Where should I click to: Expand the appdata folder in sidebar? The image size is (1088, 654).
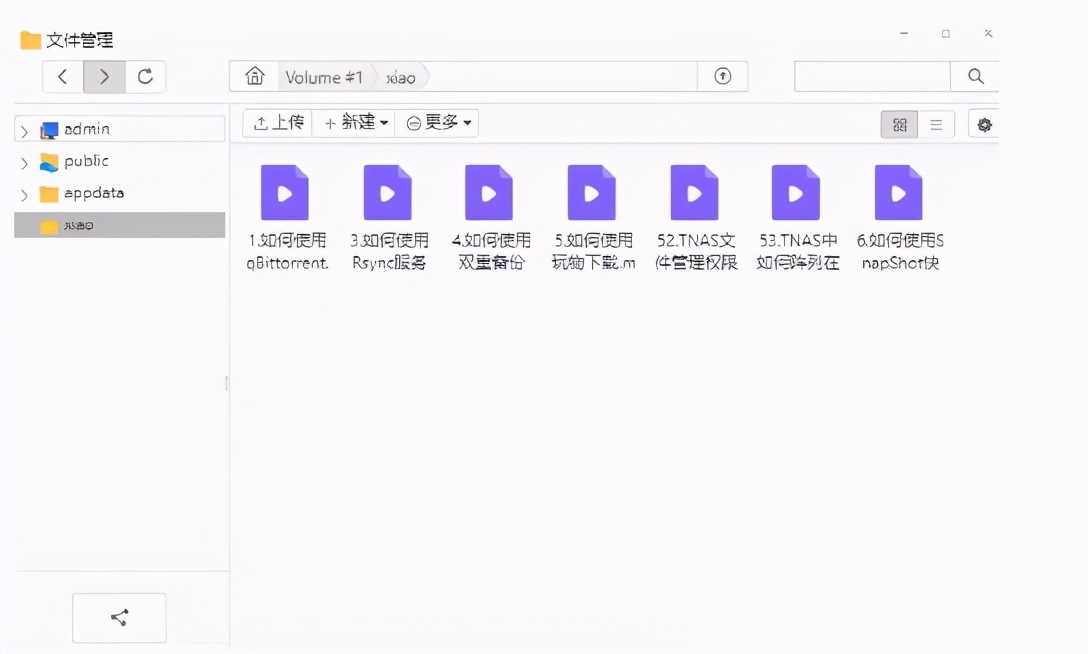click(24, 193)
